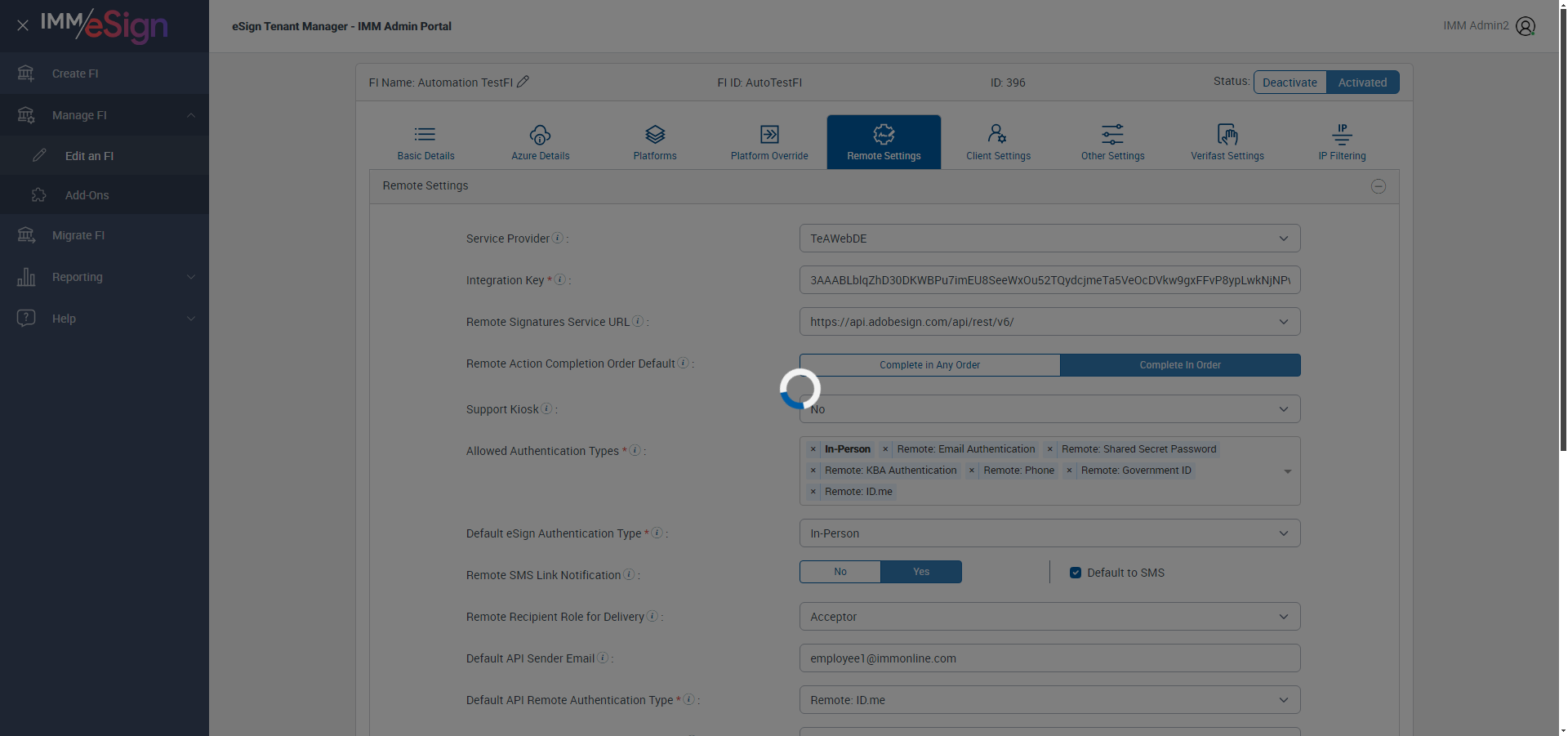Expand the Reporting menu chevron

pyautogui.click(x=191, y=277)
